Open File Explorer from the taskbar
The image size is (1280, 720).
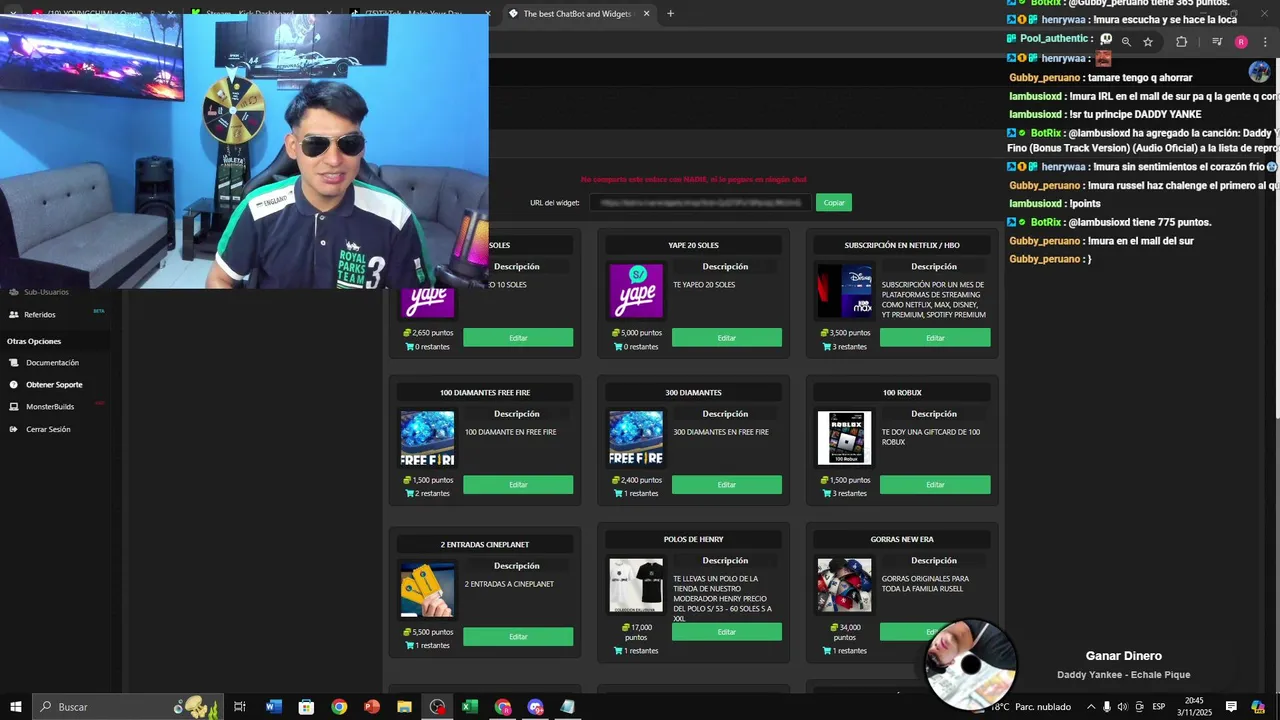404,707
